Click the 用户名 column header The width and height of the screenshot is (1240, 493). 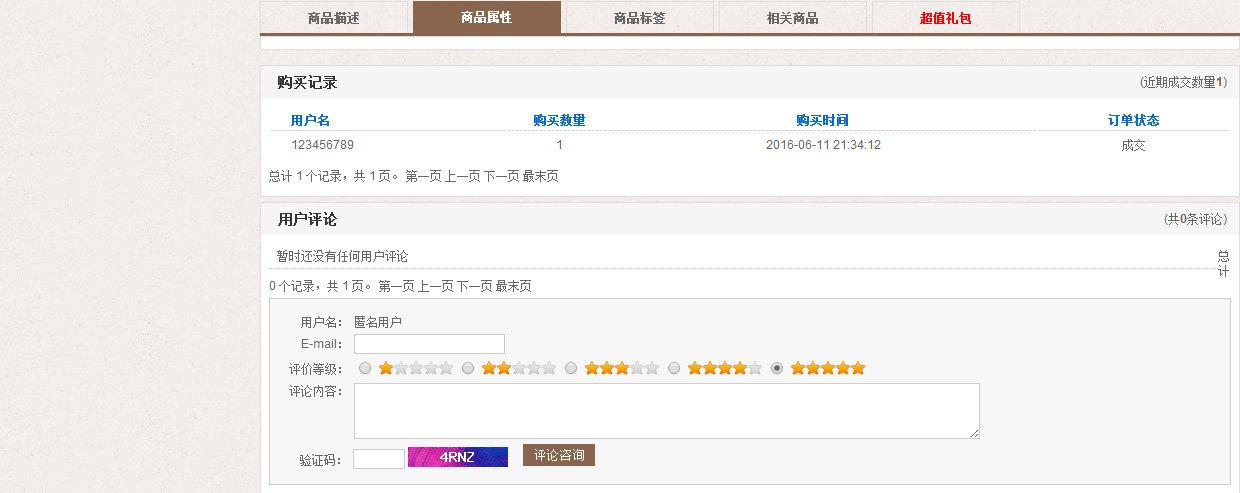310,120
